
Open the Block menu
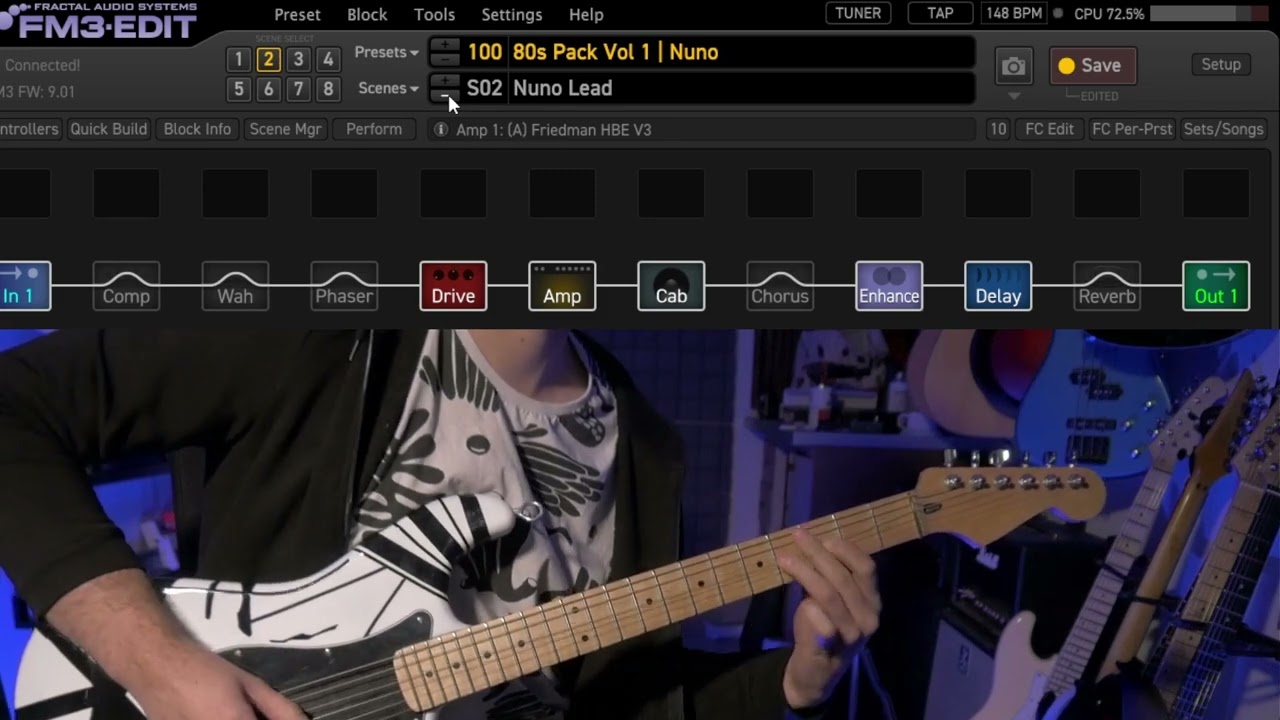coord(367,15)
